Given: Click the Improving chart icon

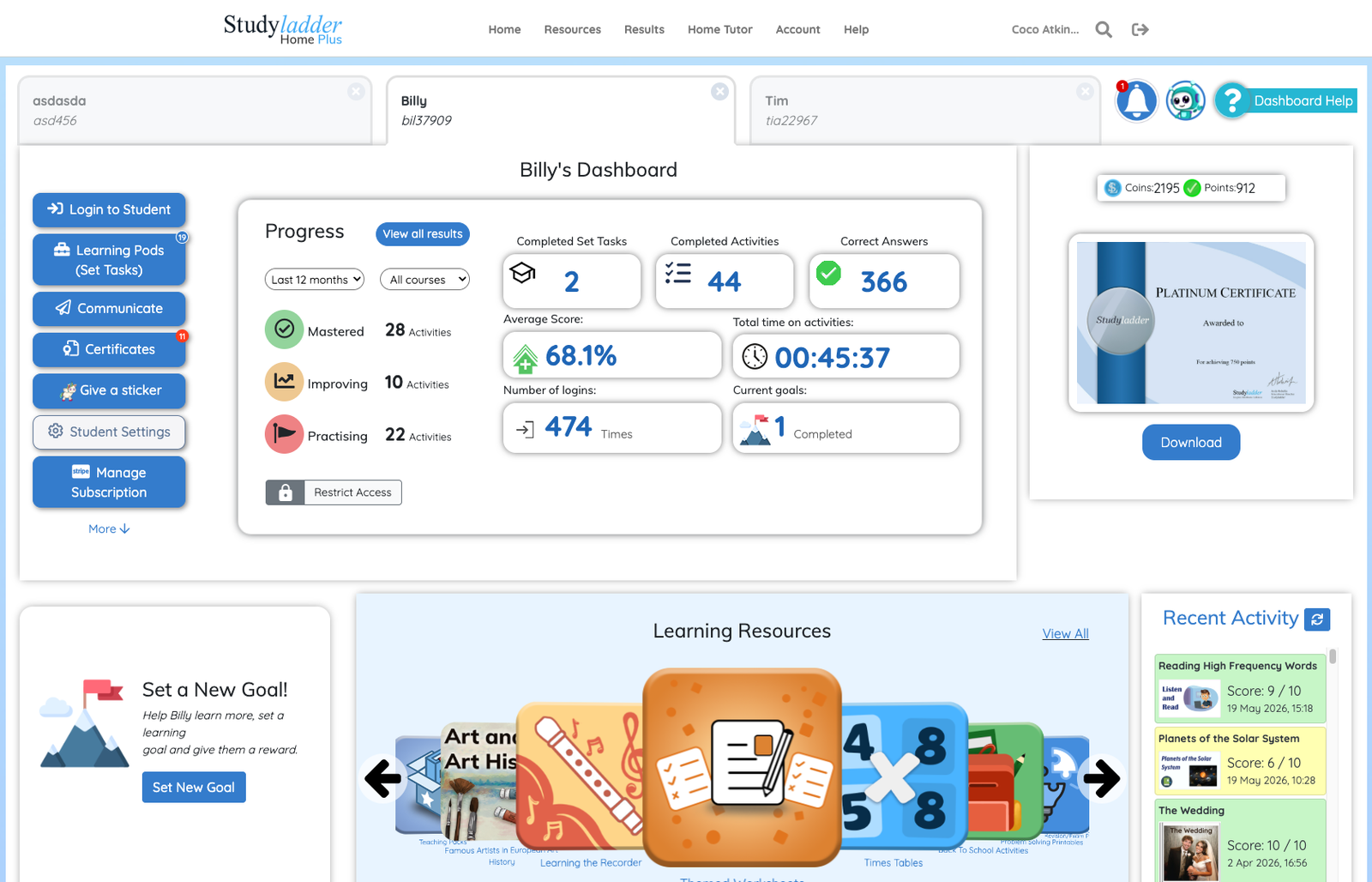Looking at the screenshot, I should click(x=284, y=382).
